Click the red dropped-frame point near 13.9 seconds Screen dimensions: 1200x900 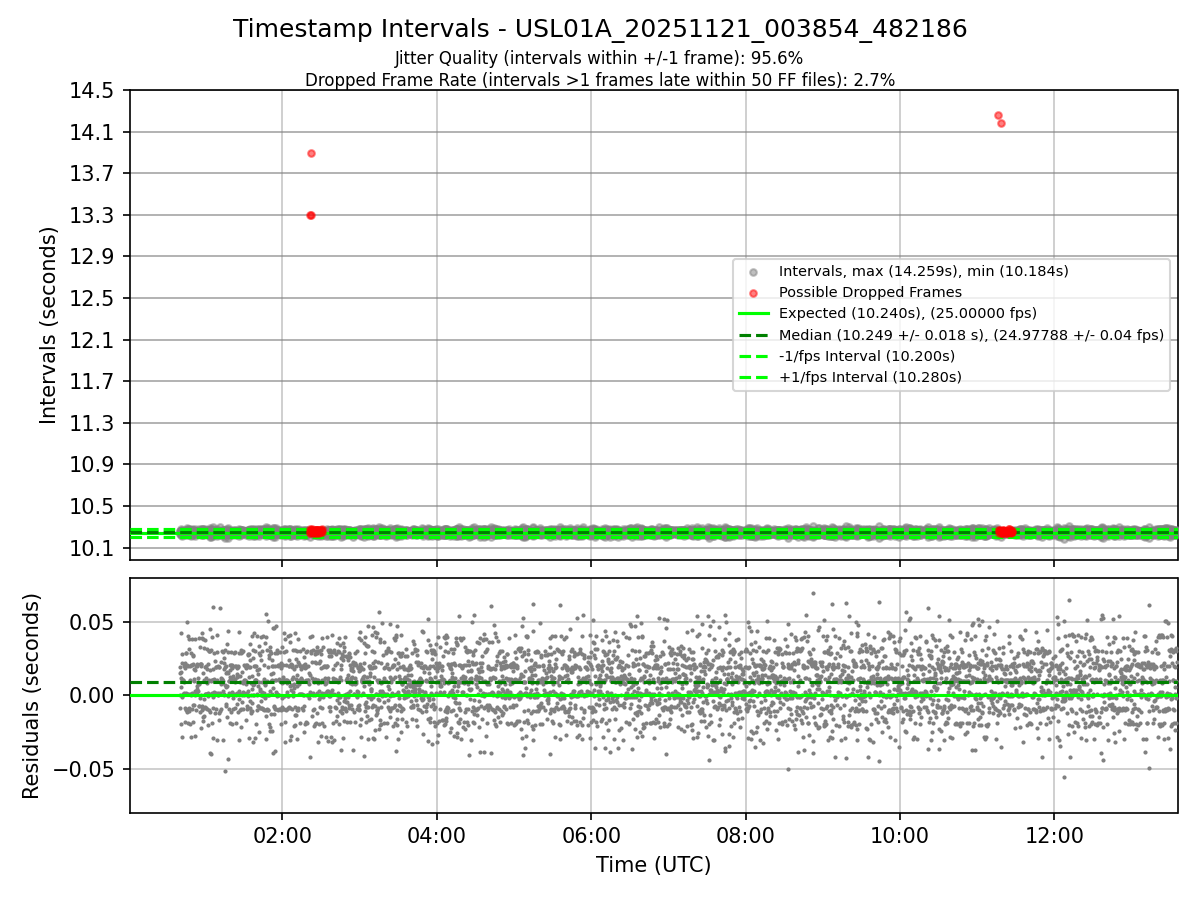(311, 153)
